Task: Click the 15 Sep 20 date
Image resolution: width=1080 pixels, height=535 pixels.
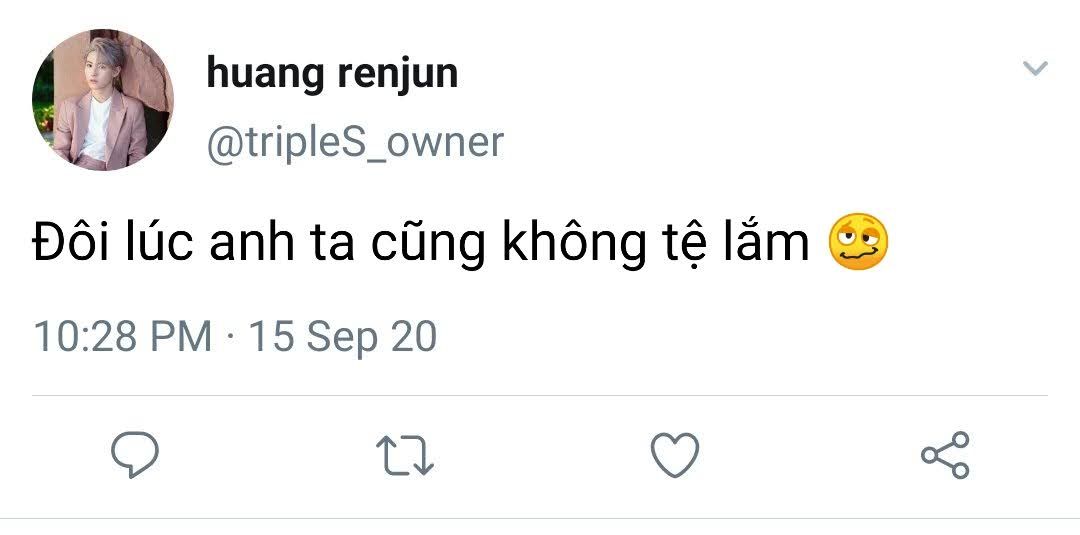Action: [342, 337]
